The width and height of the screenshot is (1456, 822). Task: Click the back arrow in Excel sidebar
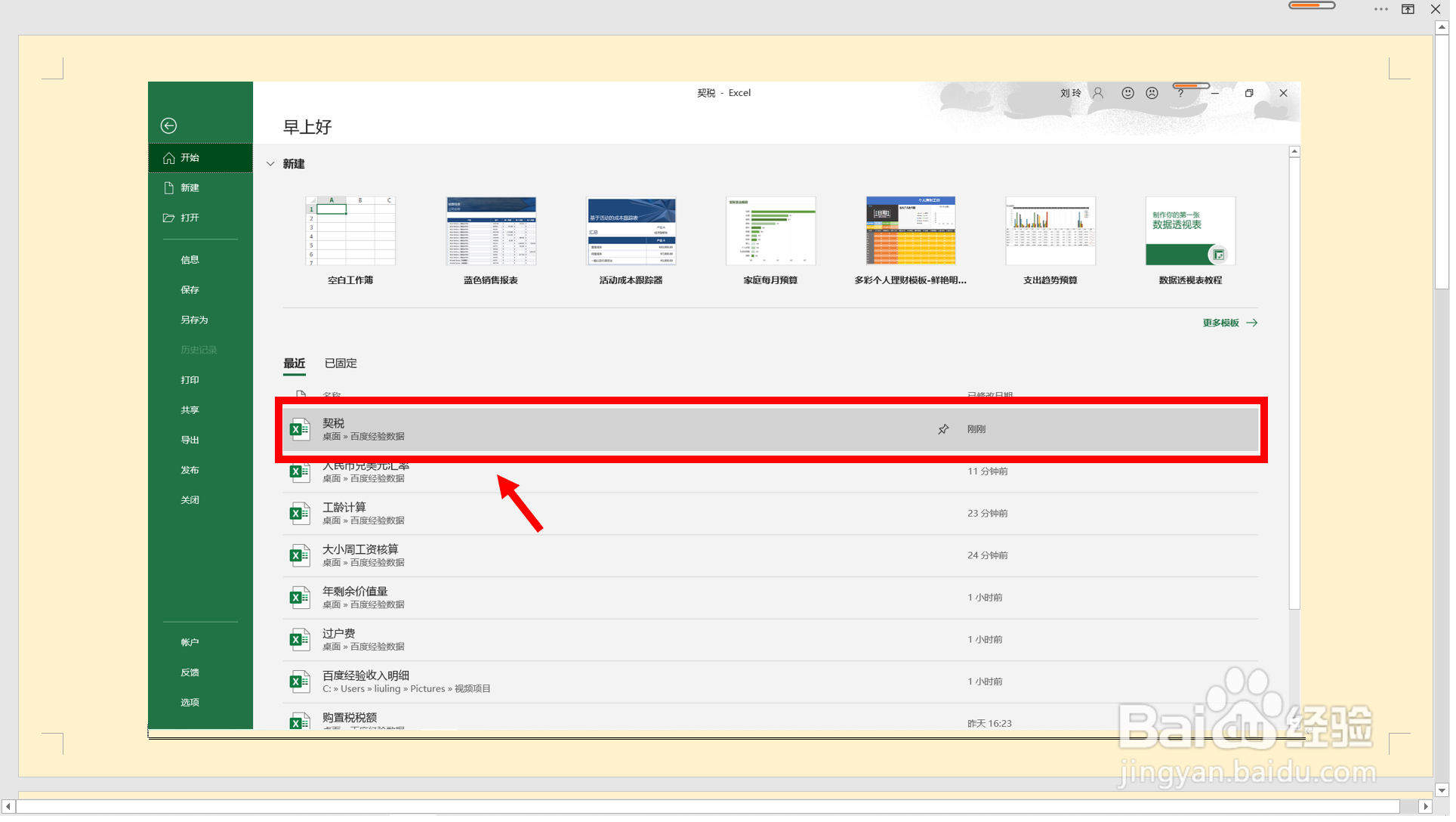pos(169,126)
